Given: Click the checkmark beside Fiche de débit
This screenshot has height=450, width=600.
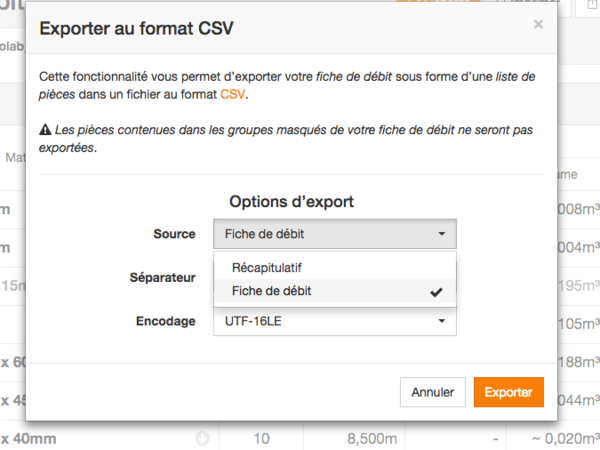Looking at the screenshot, I should point(435,292).
